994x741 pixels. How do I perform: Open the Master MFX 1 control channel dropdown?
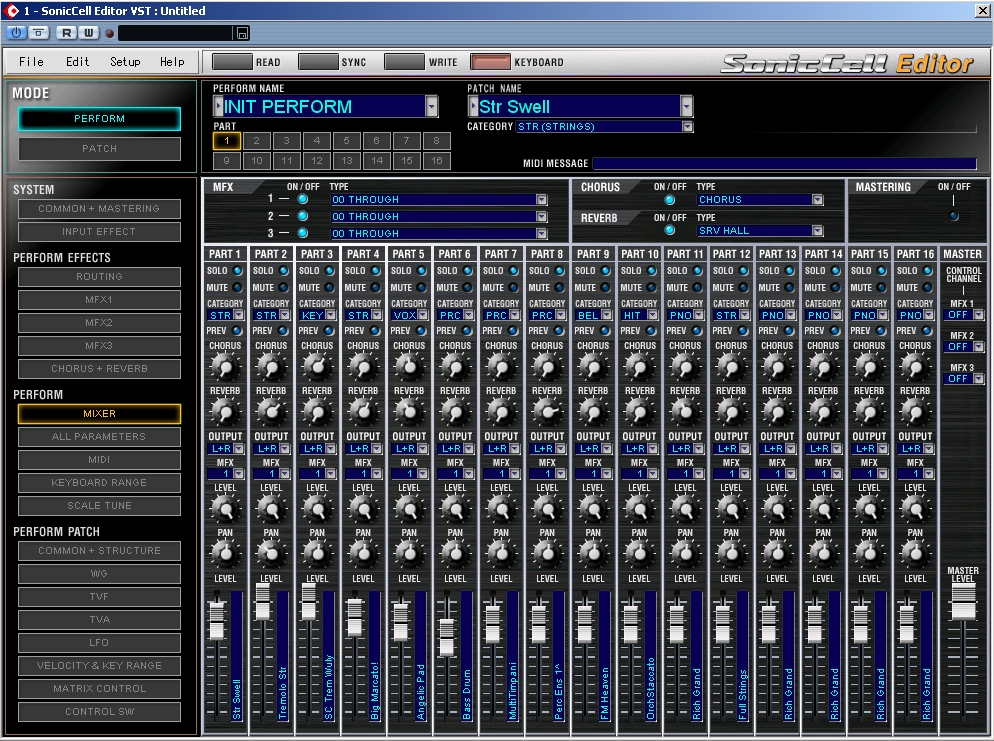tap(979, 315)
